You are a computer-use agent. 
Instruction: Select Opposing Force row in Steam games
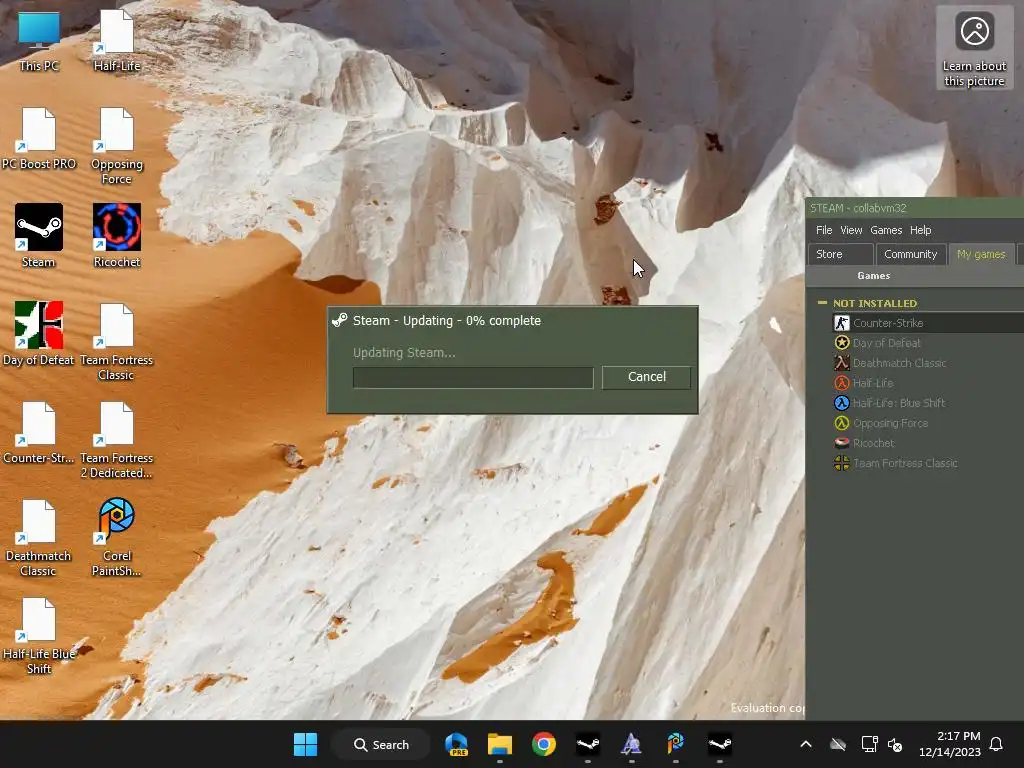pos(929,423)
